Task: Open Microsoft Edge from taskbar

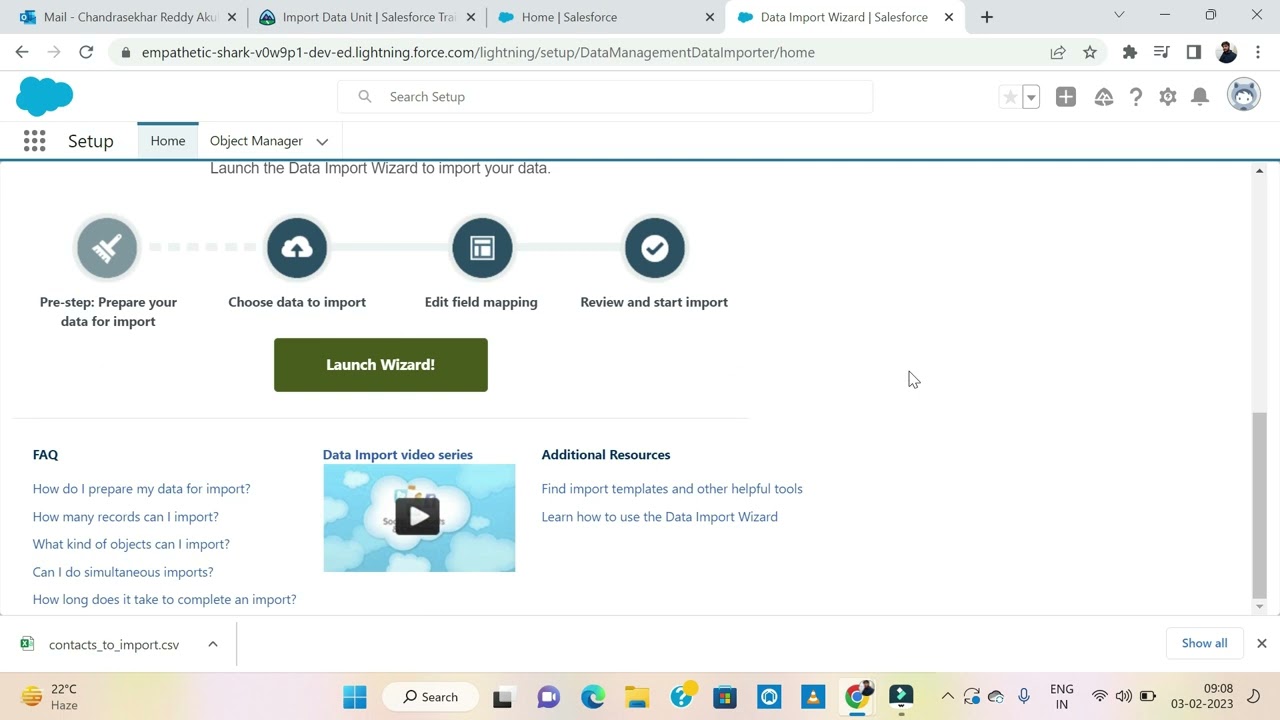Action: click(593, 697)
